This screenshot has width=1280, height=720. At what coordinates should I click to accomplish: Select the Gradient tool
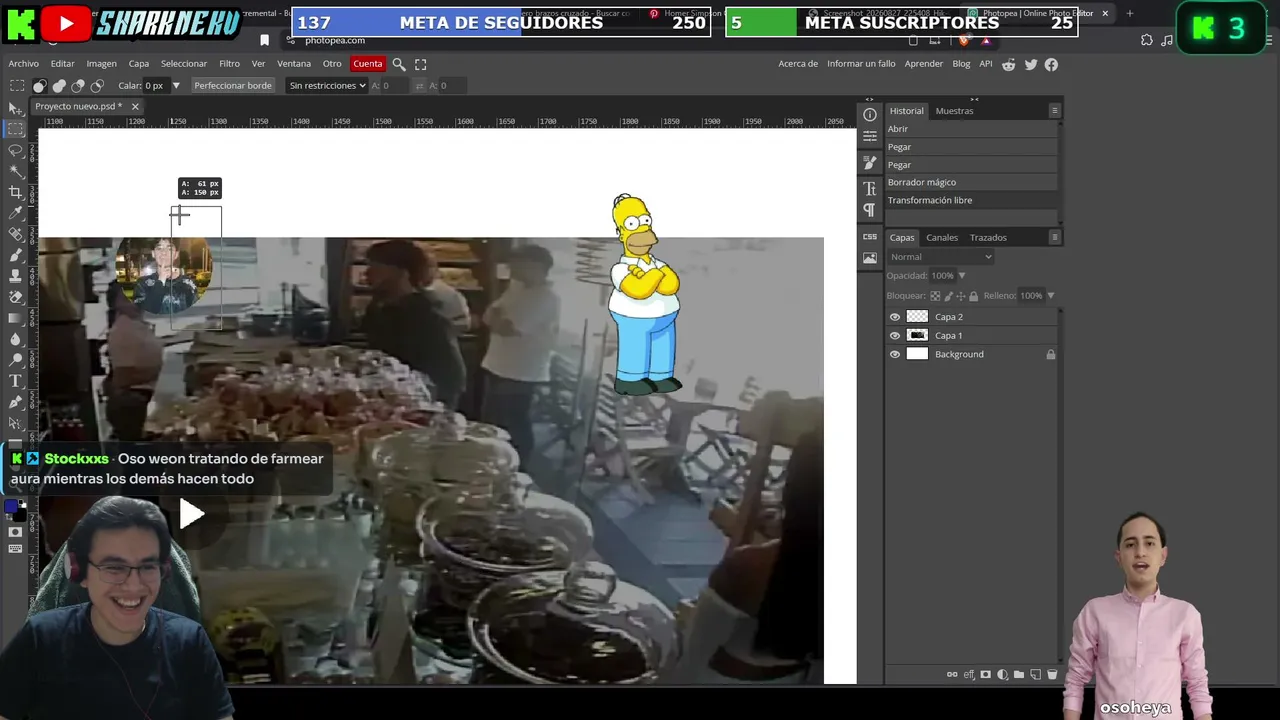(x=16, y=318)
